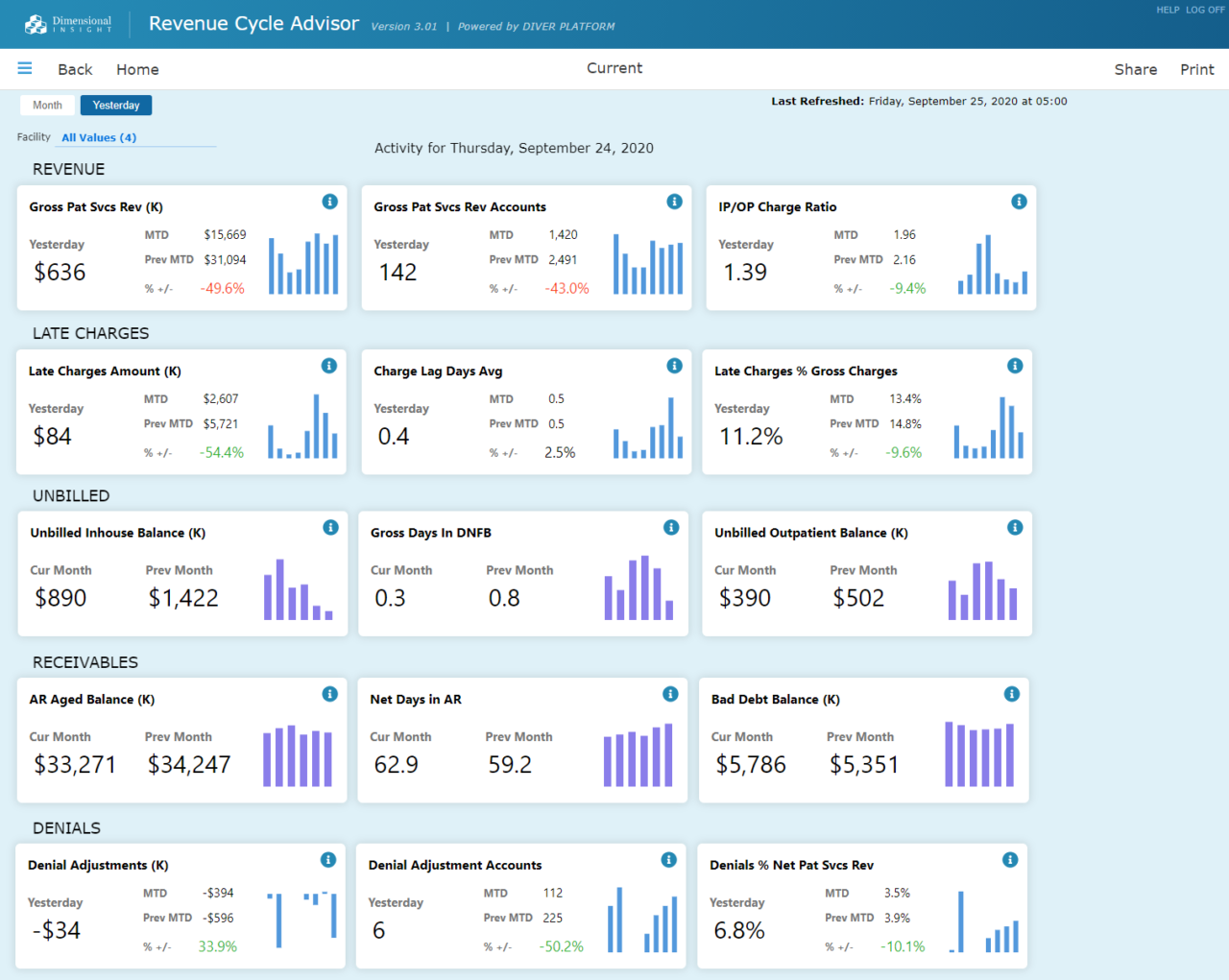
Task: Click the info icon on IP/OP Charge Ratio card
Action: (x=1019, y=202)
